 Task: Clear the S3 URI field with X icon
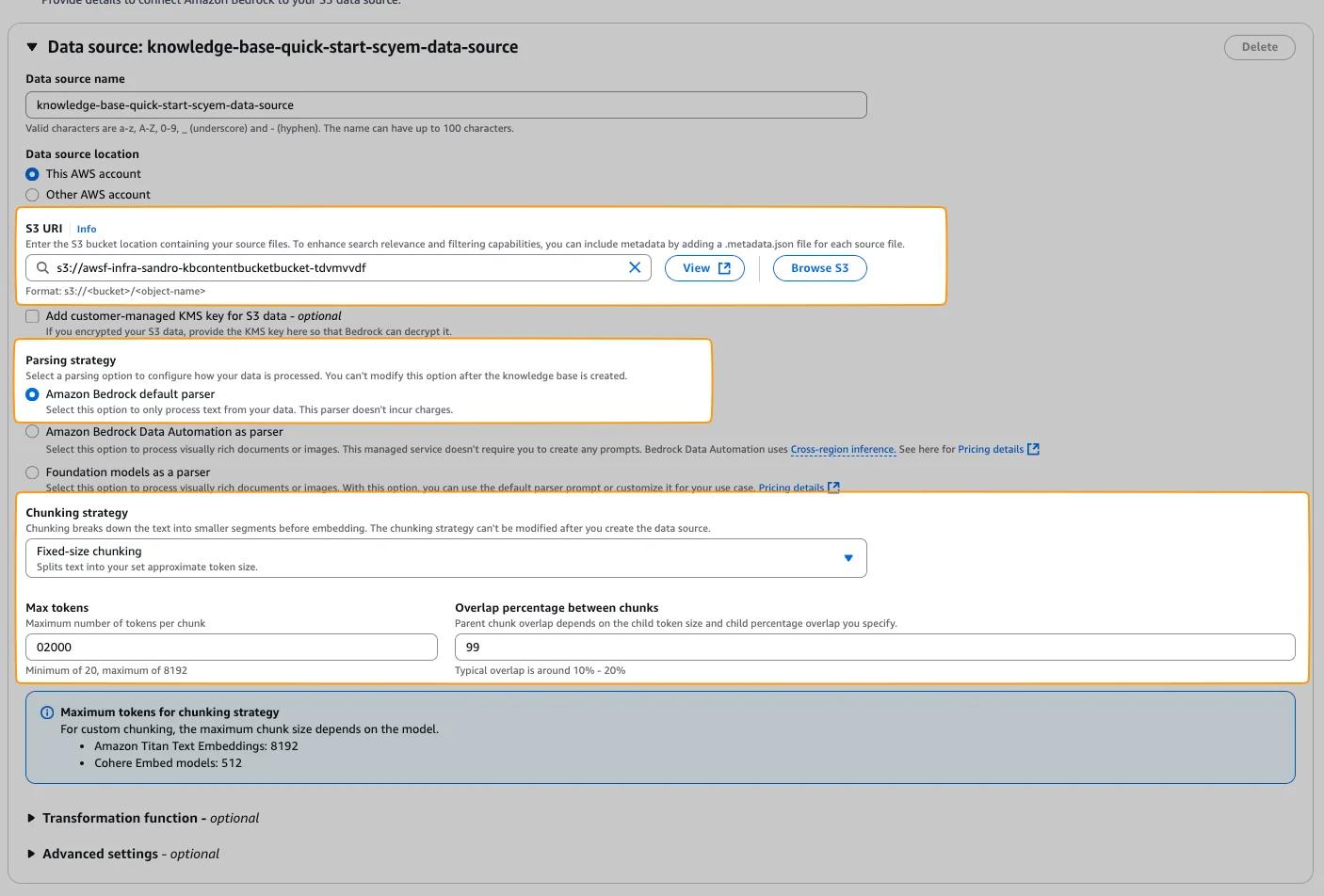[635, 268]
